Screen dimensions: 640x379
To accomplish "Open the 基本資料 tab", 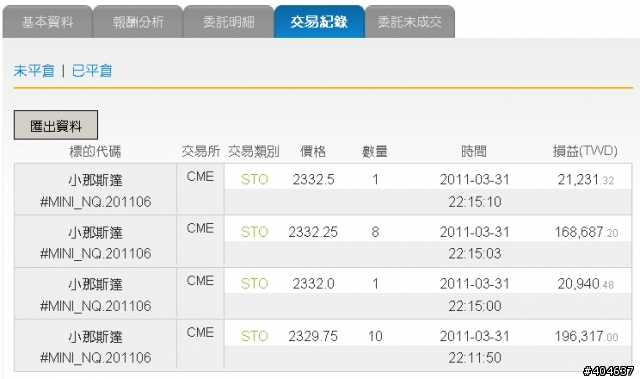I will pos(48,22).
